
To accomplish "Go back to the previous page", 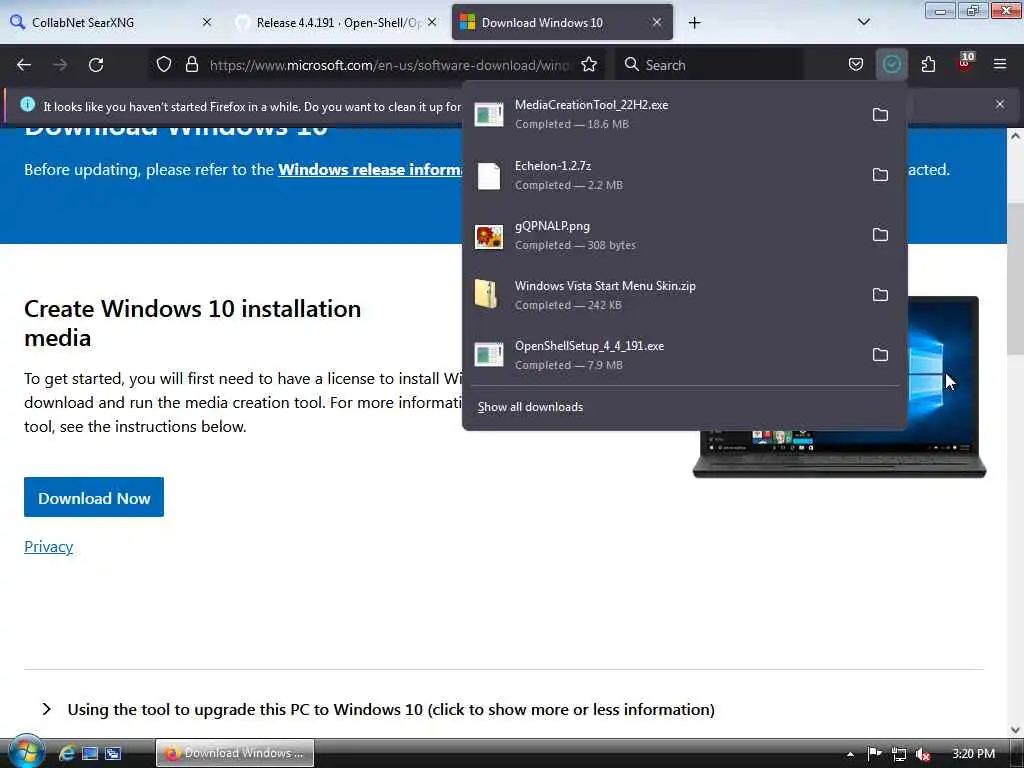I will tap(24, 65).
